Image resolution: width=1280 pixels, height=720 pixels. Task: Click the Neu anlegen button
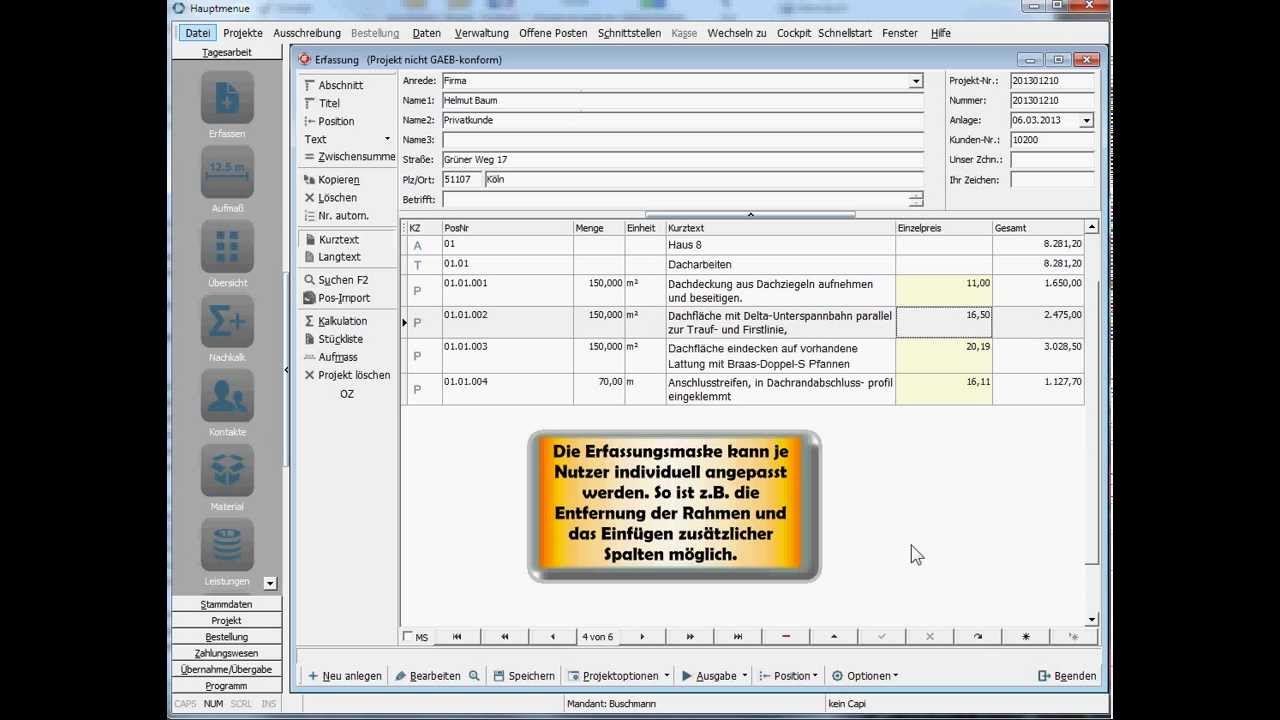[345, 676]
